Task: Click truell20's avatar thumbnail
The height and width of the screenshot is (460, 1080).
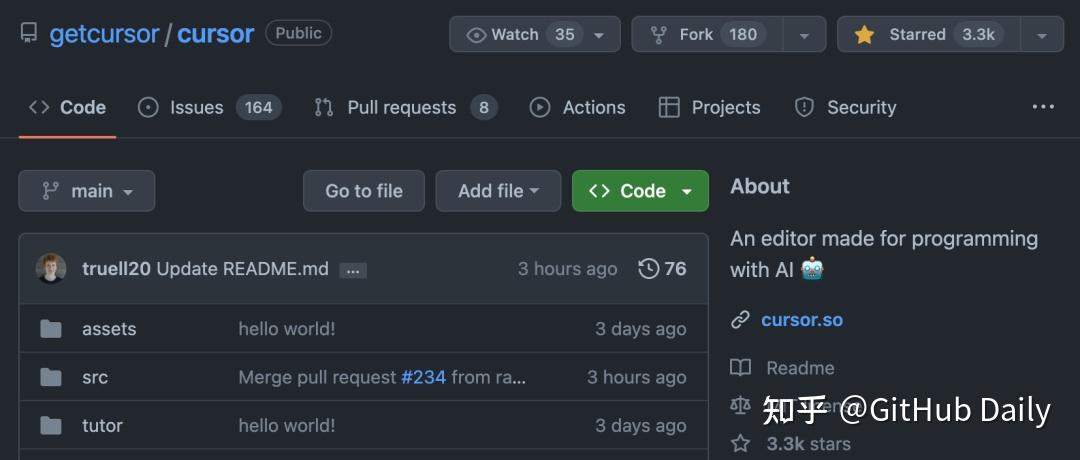Action: pos(51,268)
